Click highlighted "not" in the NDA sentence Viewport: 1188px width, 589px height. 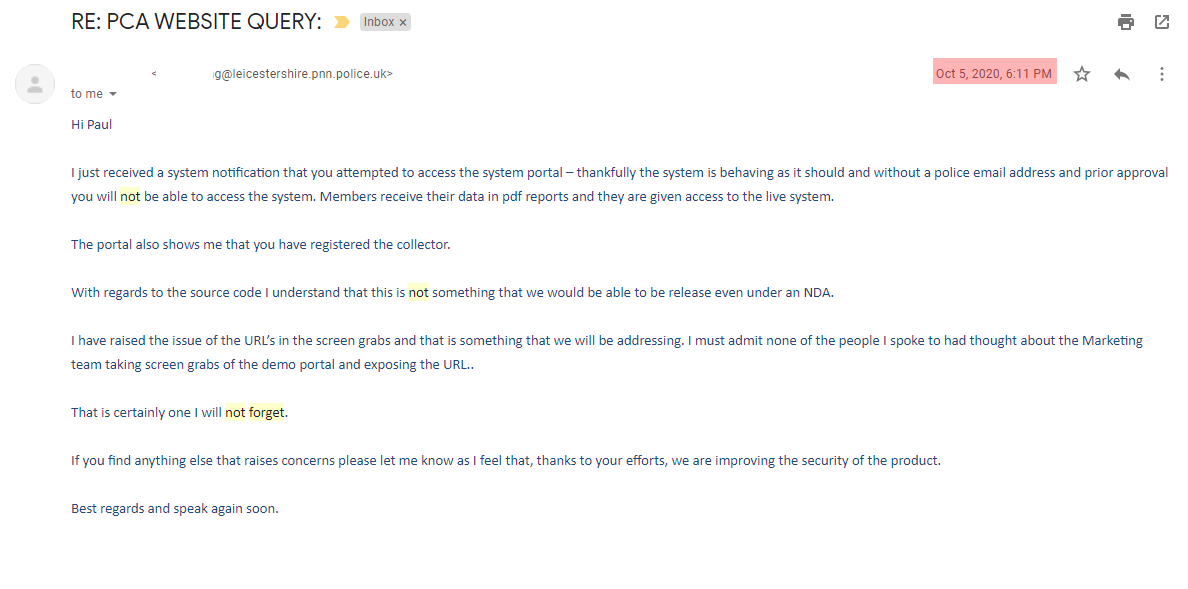(x=418, y=293)
